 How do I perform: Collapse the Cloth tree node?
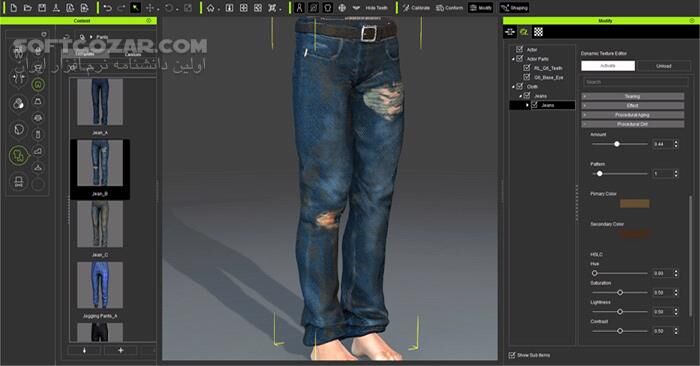513,87
